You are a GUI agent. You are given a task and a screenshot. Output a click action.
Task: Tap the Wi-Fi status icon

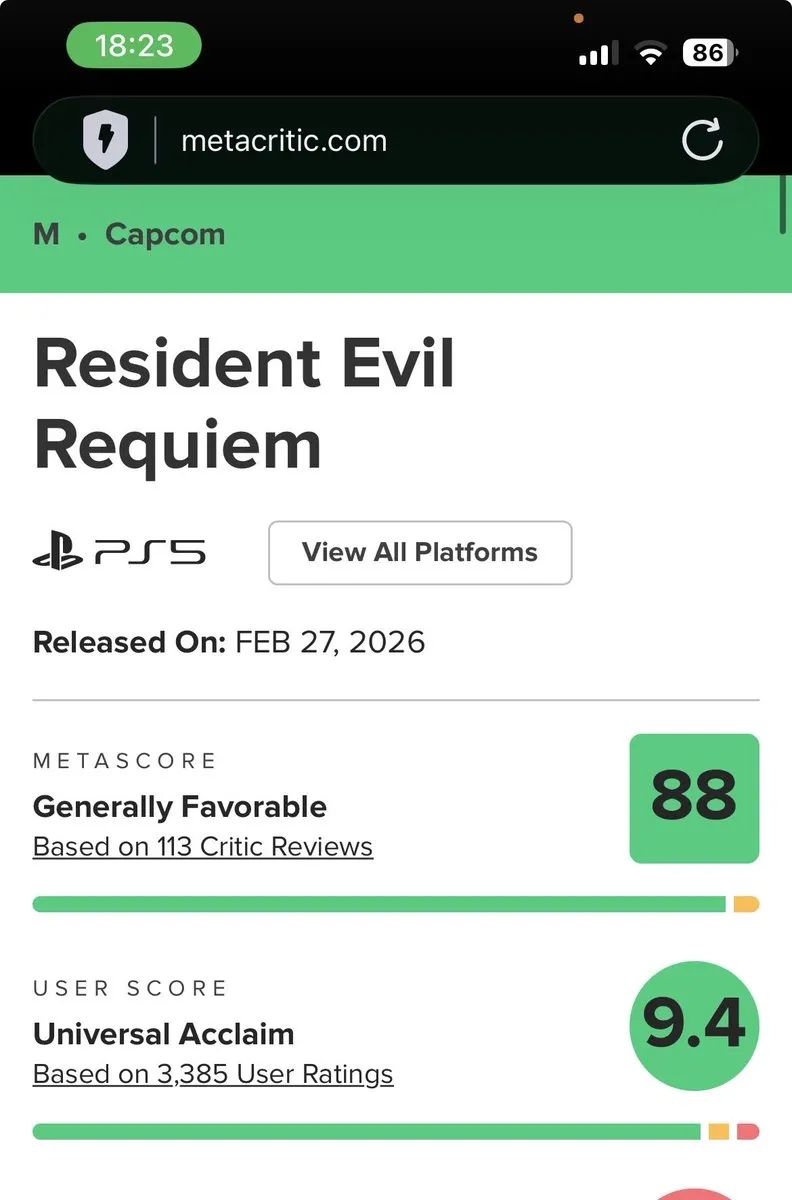point(651,53)
